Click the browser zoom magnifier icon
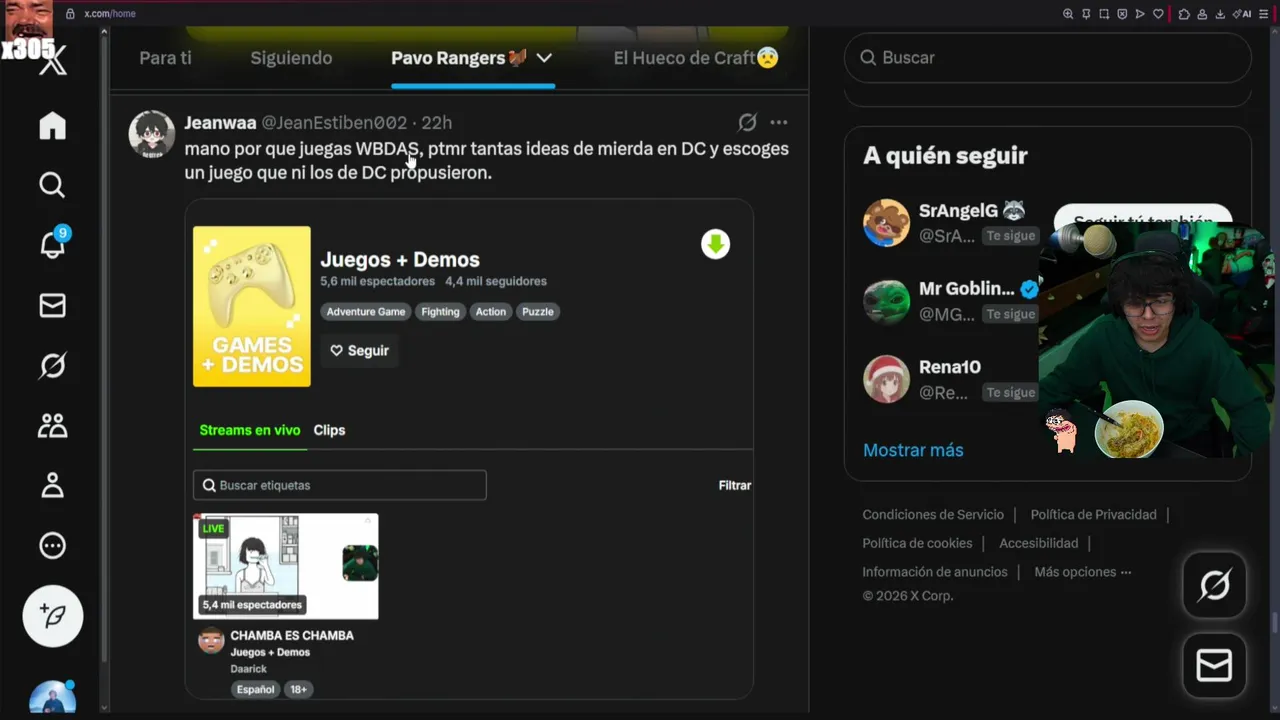 pos(1068,14)
